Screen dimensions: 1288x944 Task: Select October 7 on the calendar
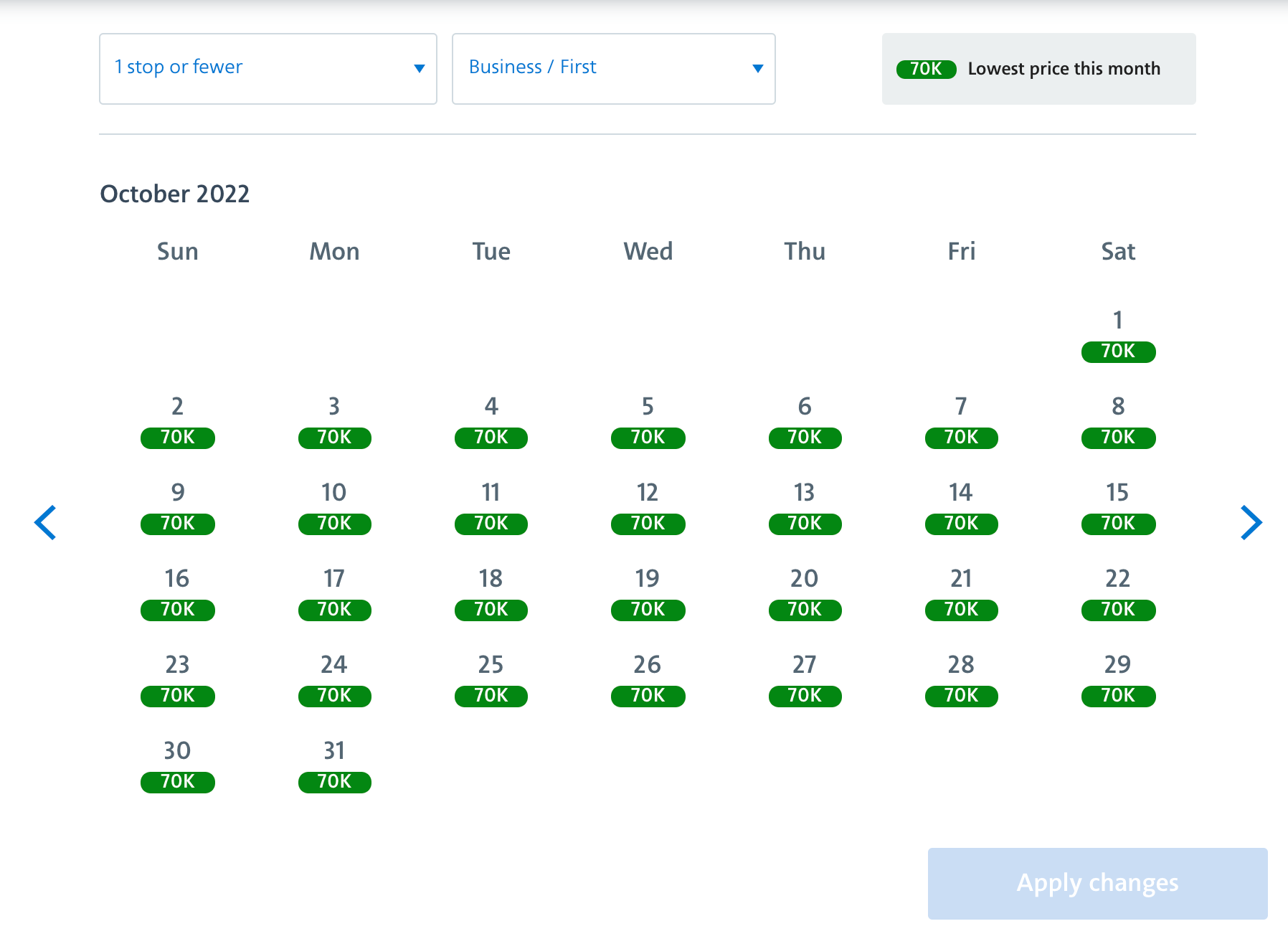961,421
